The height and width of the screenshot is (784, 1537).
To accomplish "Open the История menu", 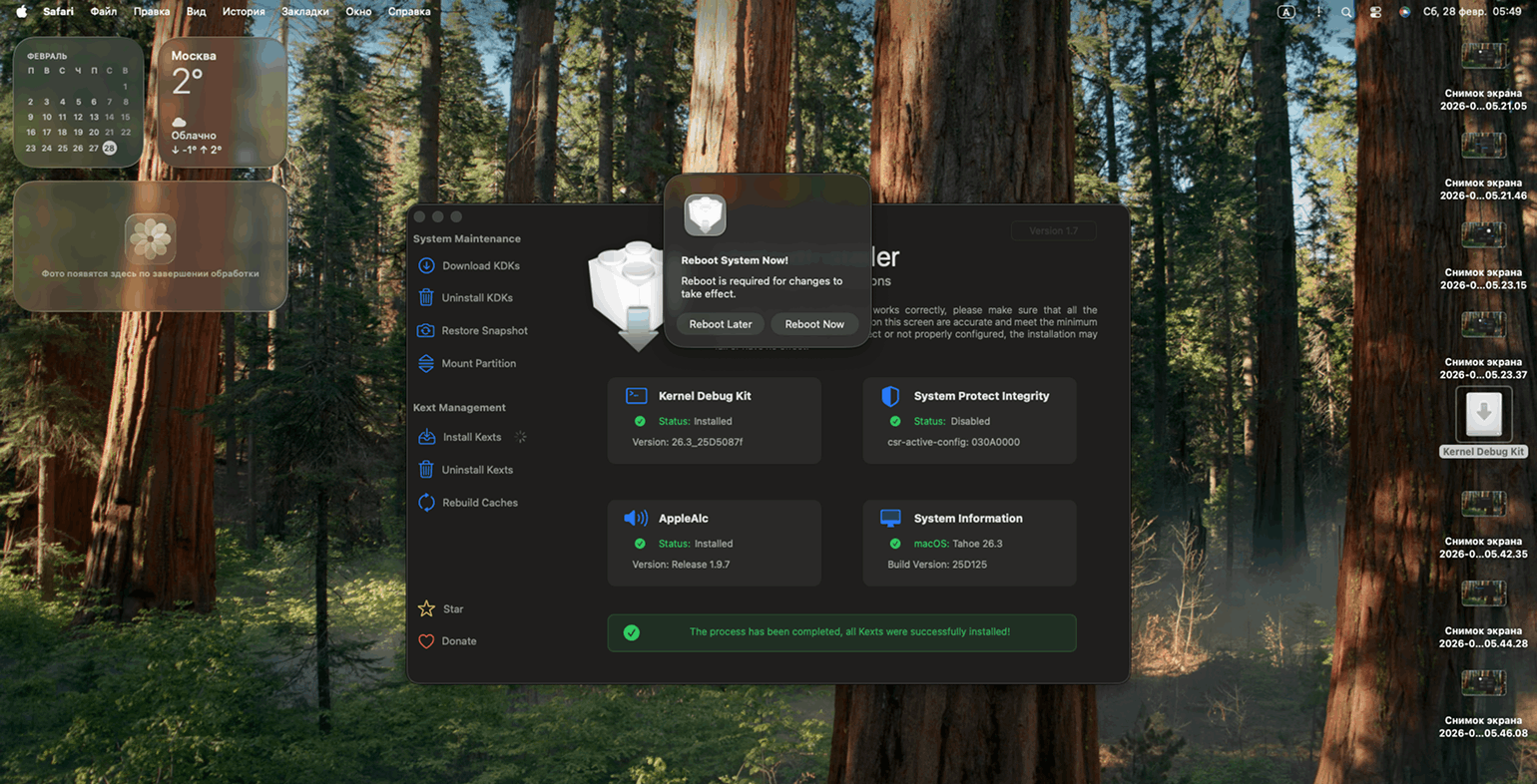I will click(244, 12).
